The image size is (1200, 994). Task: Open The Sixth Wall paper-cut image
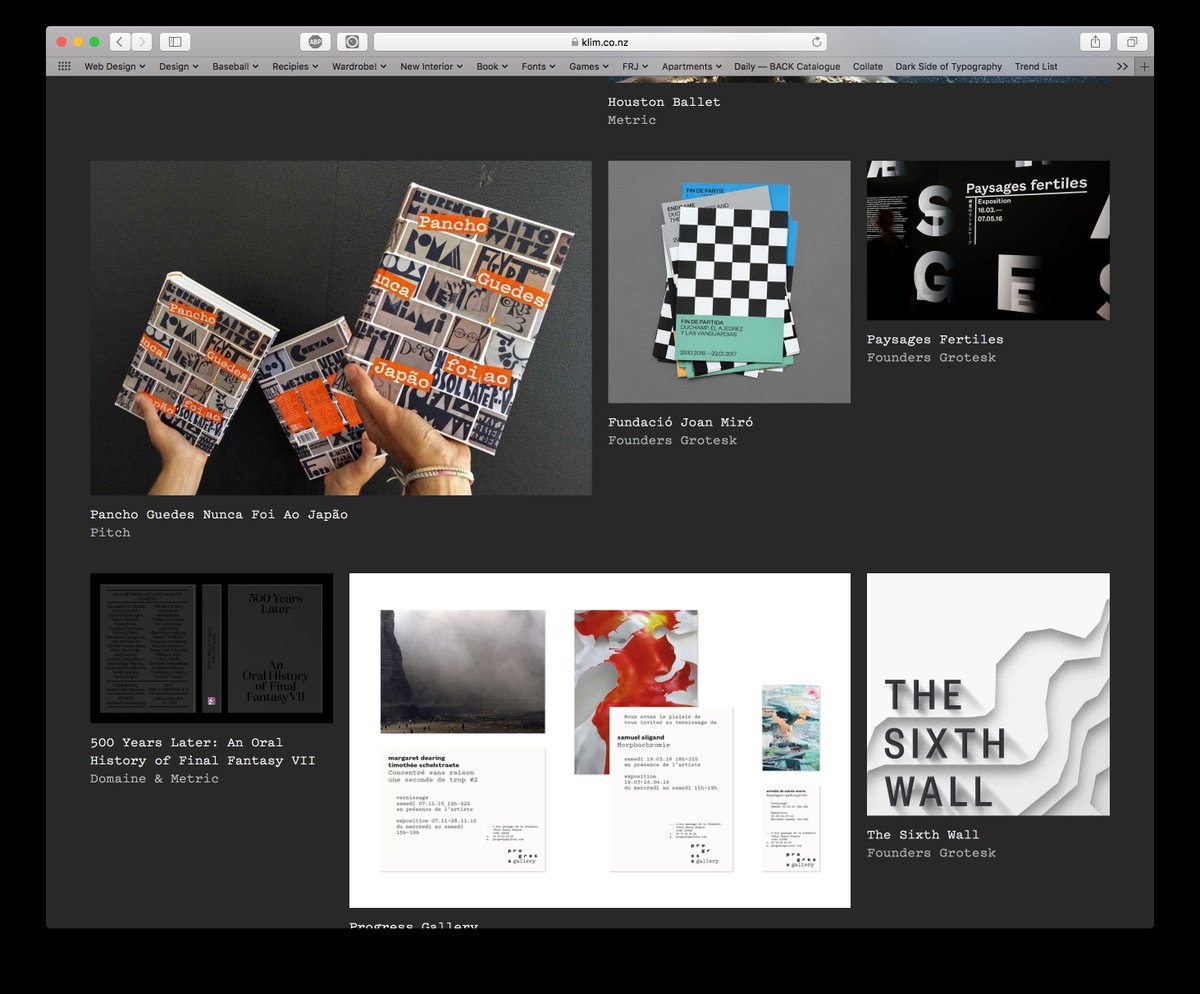pos(988,694)
